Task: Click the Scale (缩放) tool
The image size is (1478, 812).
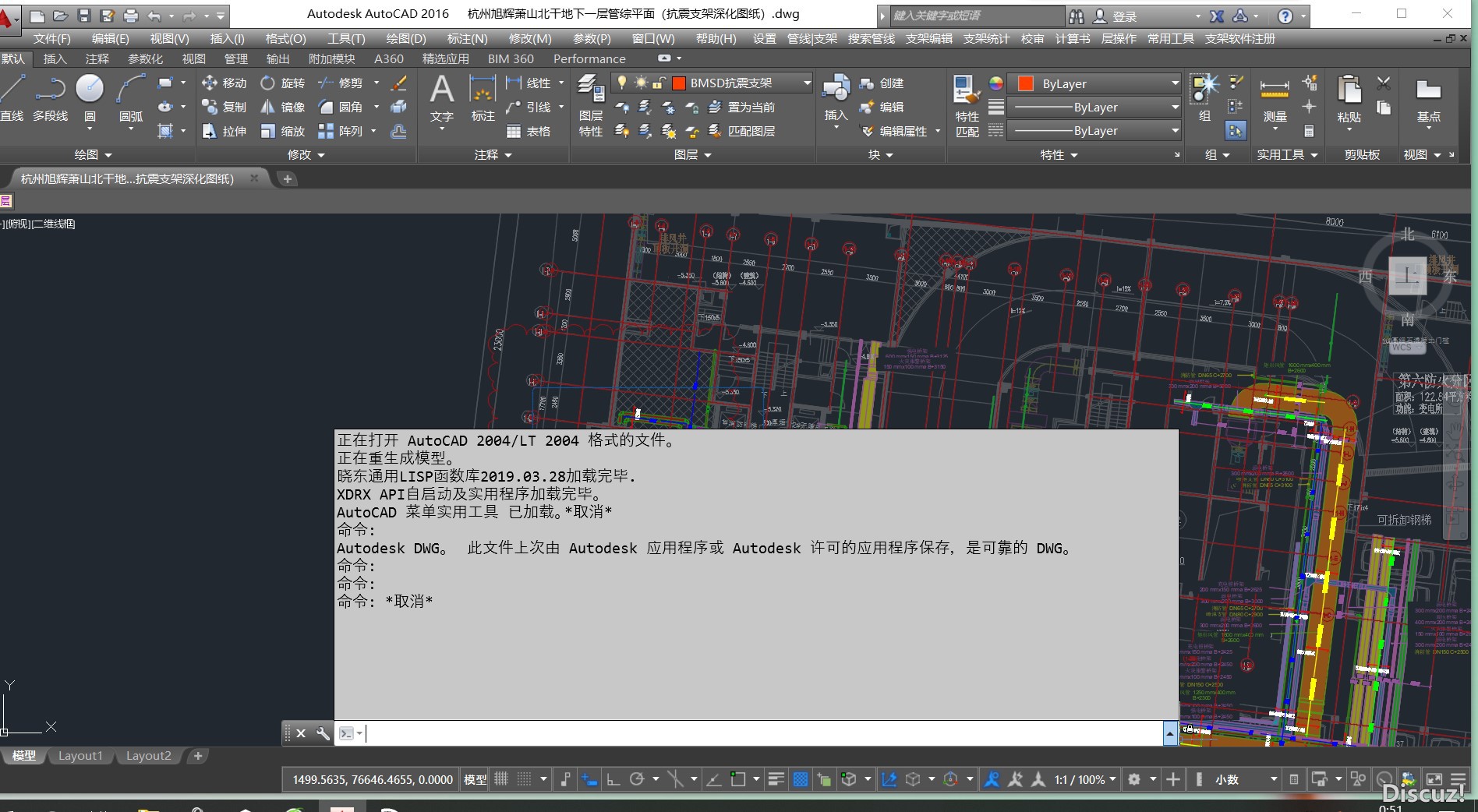Action: click(x=282, y=131)
